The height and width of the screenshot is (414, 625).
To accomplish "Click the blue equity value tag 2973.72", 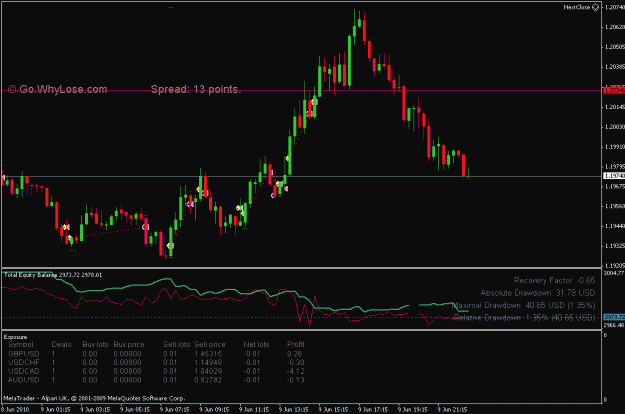I will [x=614, y=317].
